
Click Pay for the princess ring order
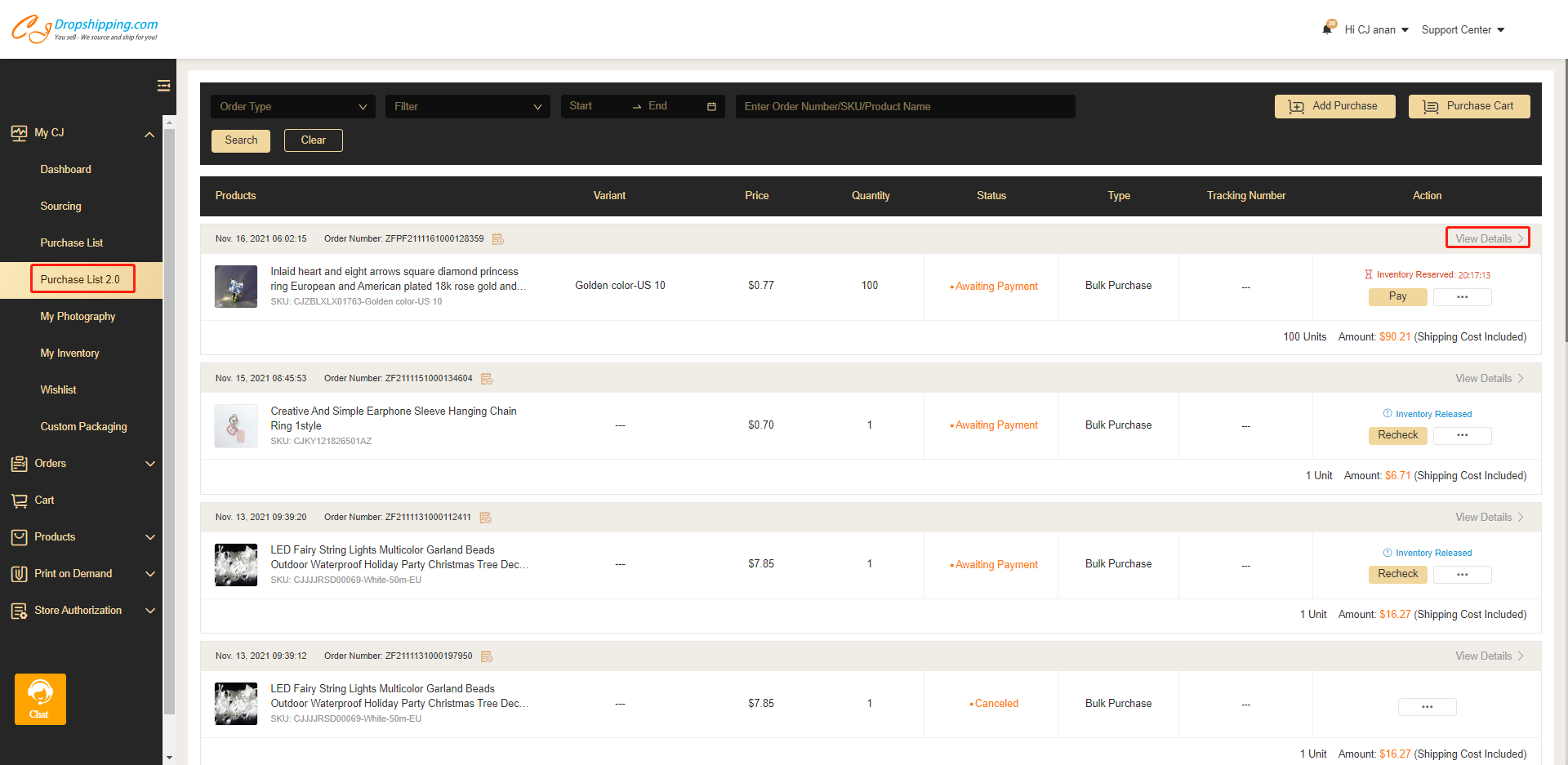[1397, 297]
